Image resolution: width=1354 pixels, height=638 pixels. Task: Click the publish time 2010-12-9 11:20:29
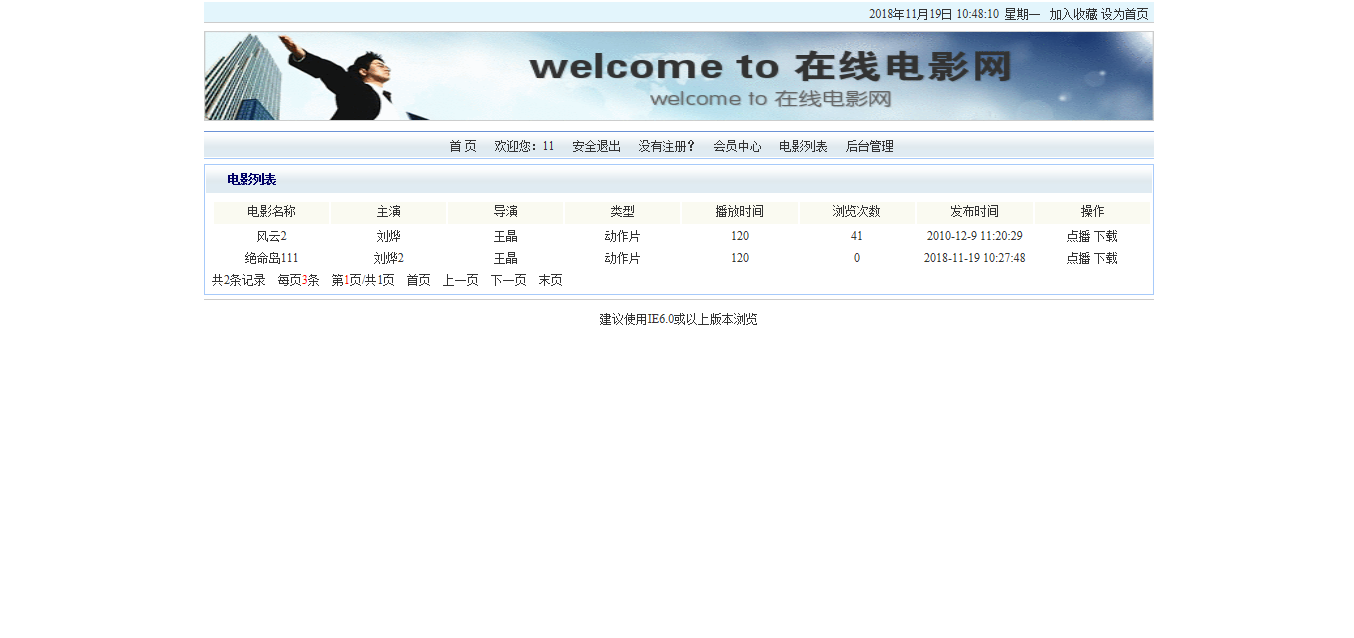coord(975,236)
